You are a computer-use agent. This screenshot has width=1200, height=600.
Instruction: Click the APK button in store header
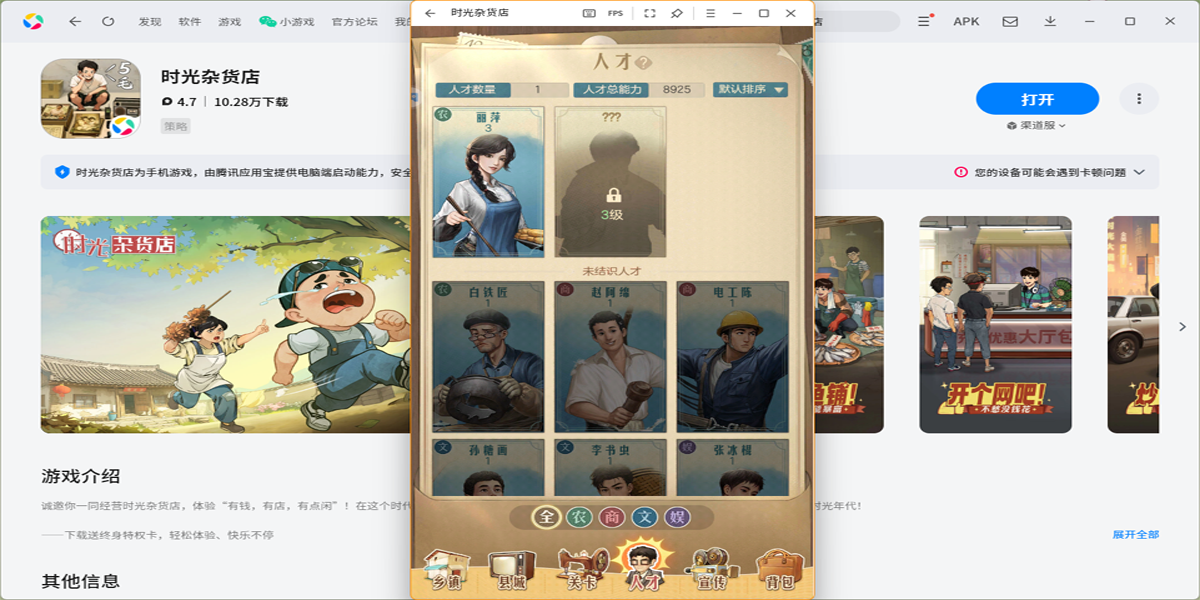click(967, 21)
